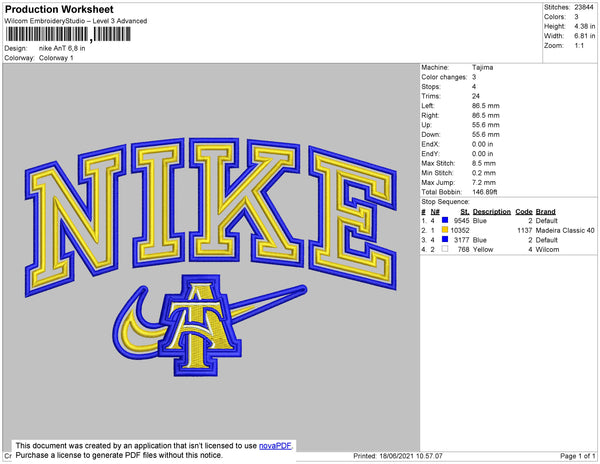The image size is (600, 464).
Task: Select 'Purchase a license' notice line
Action: click(x=119, y=455)
